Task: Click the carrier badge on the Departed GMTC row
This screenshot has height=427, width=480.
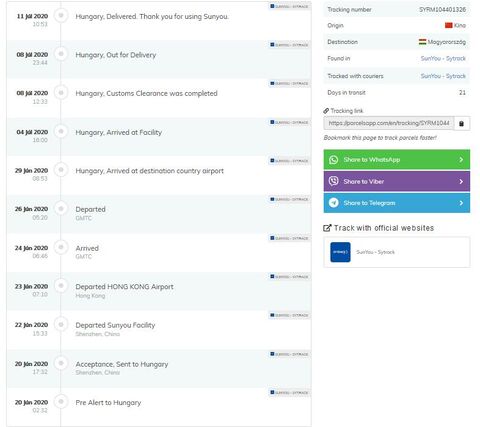Action: (x=289, y=199)
